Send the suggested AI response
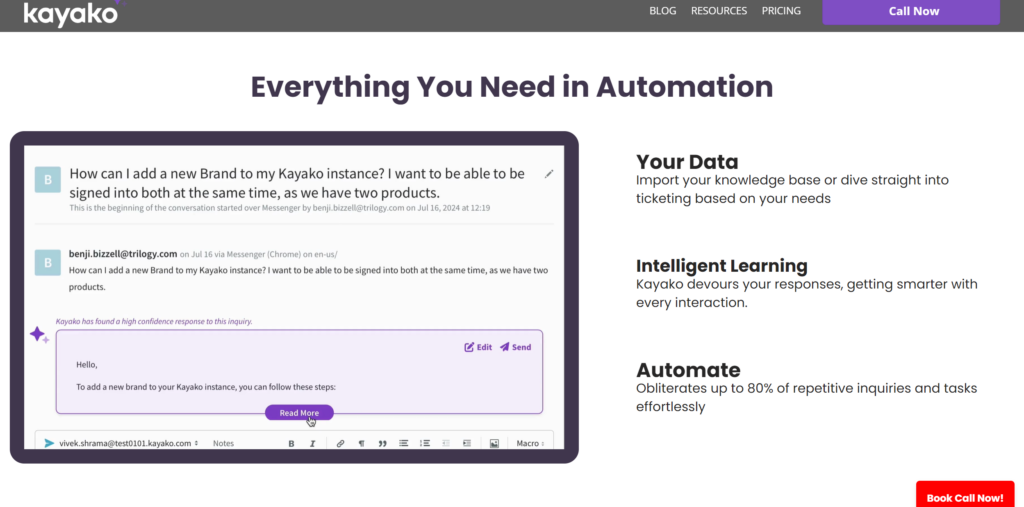Screen dimensions: 1024x507 516,347
